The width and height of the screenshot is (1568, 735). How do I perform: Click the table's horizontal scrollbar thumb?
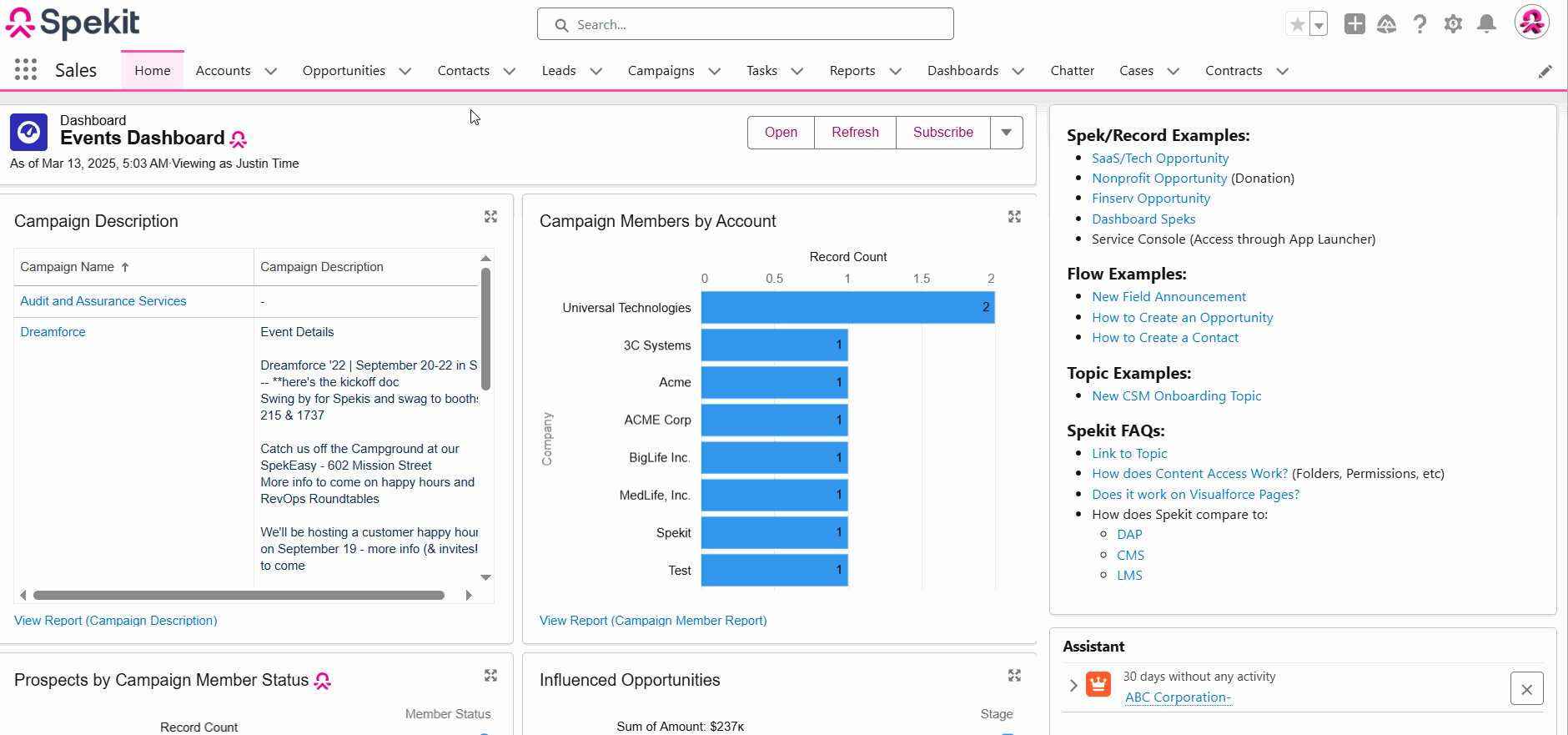pyautogui.click(x=239, y=595)
